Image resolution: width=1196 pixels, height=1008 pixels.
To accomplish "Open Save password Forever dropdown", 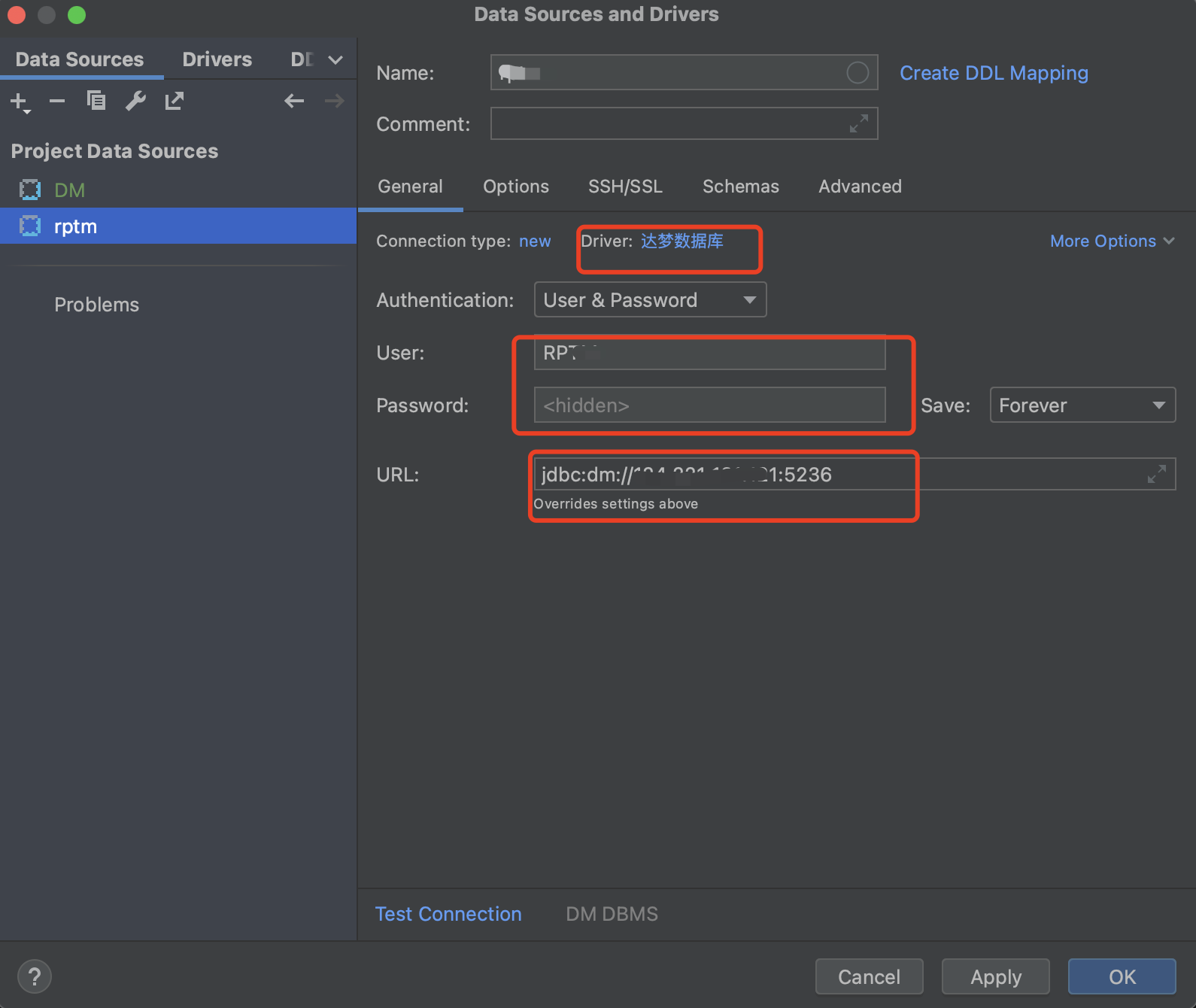I will point(1082,405).
